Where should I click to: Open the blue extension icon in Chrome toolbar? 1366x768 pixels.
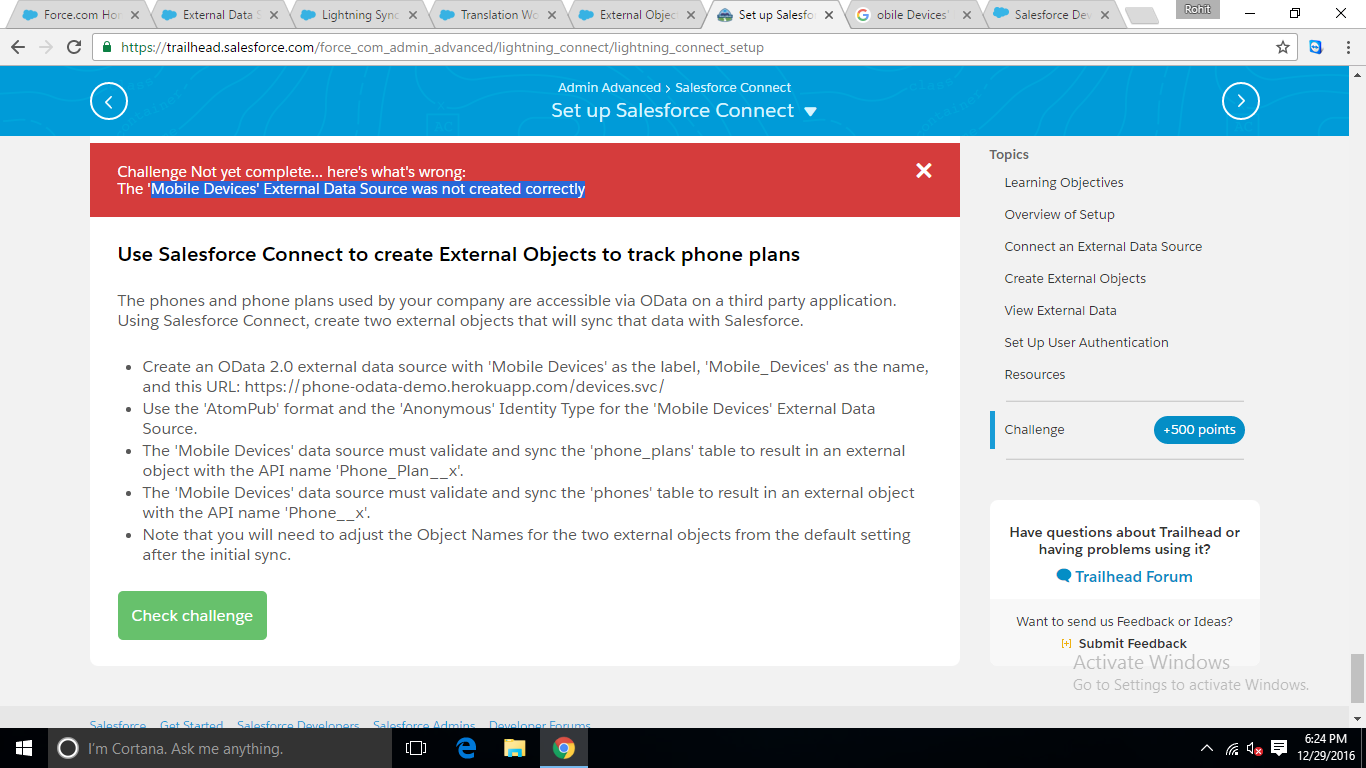click(1316, 47)
